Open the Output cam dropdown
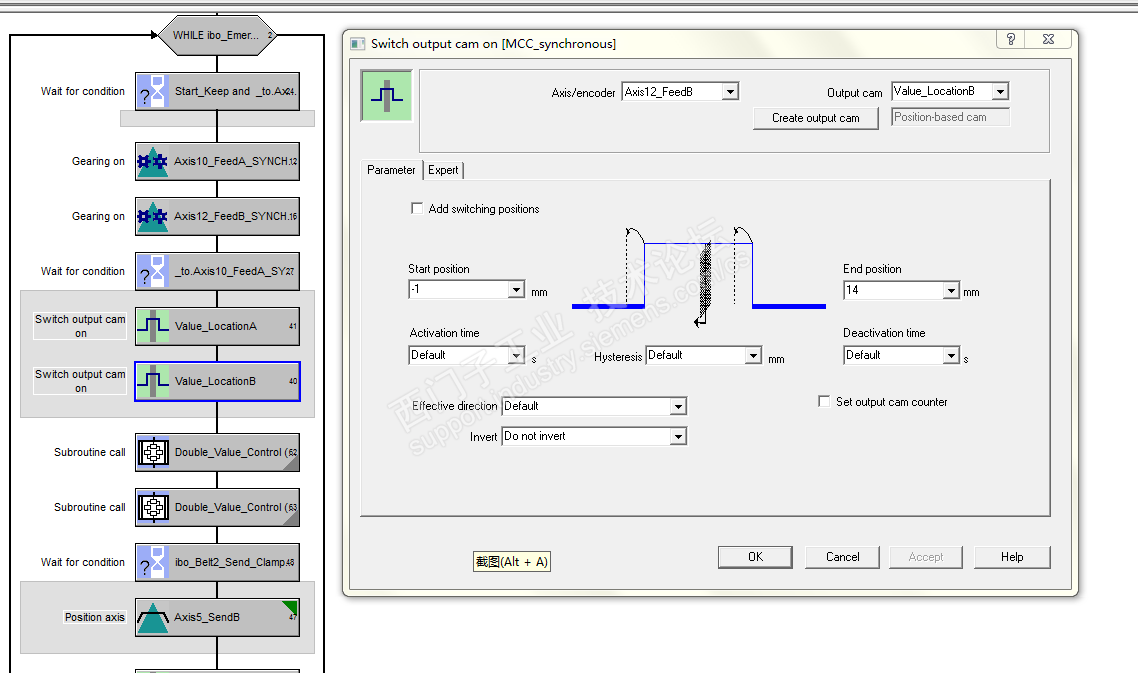 pos(1001,91)
